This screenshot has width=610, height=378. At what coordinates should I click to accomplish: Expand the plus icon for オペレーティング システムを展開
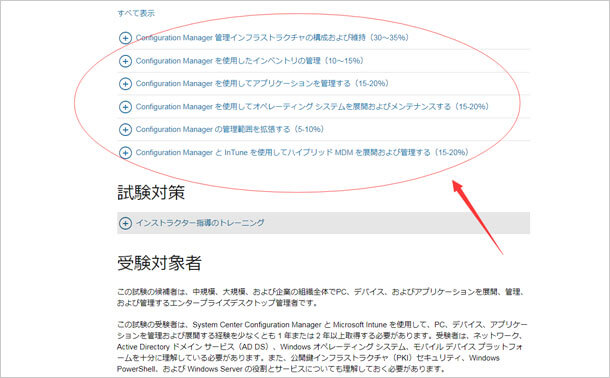[x=125, y=107]
